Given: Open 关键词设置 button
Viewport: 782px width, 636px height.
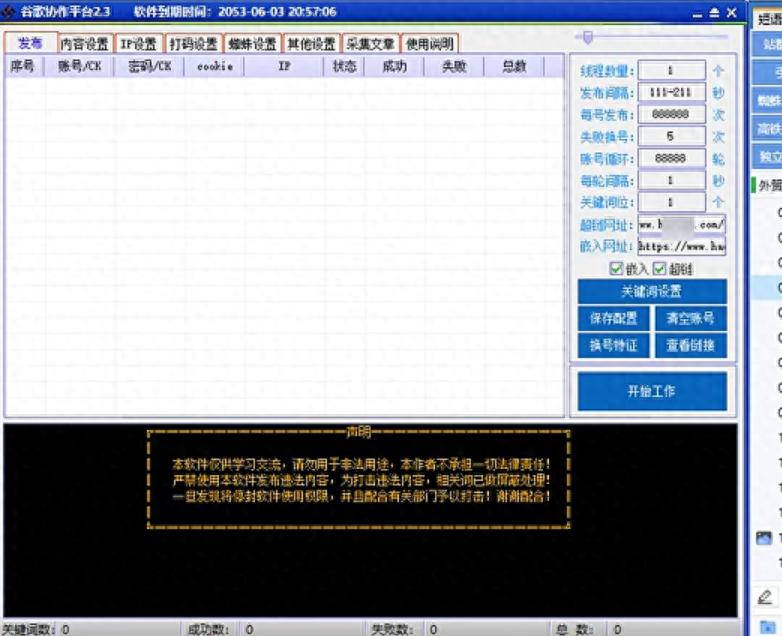Looking at the screenshot, I should point(652,291).
